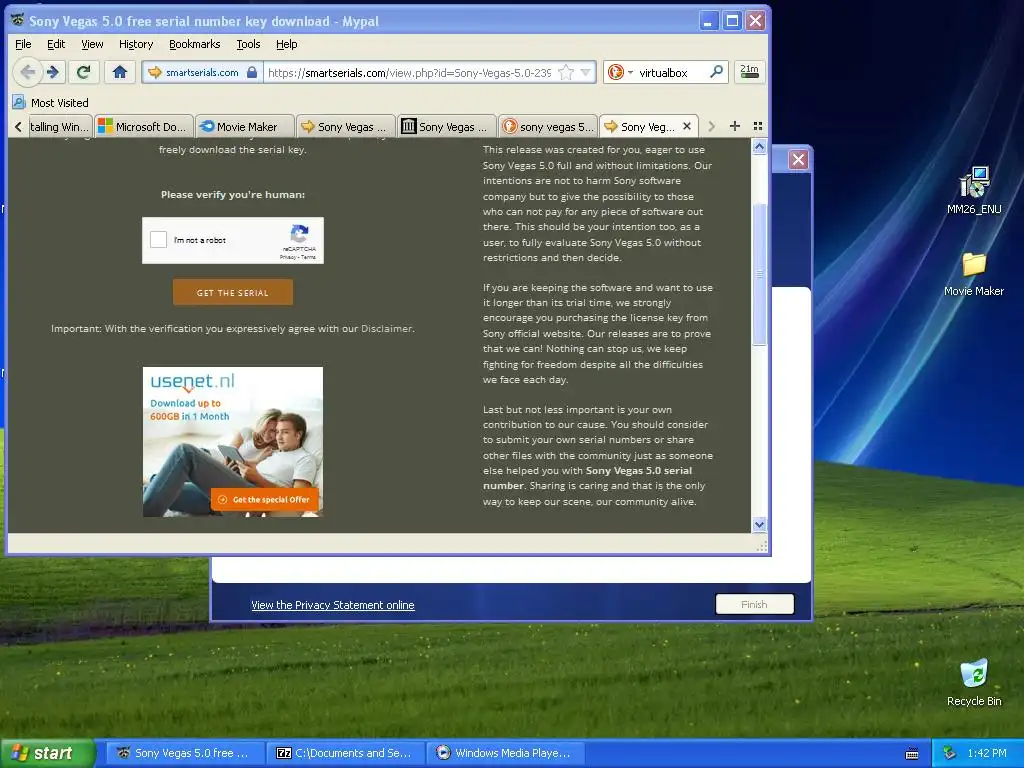
Task: Click smartserials.com site identity label
Action: point(202,72)
